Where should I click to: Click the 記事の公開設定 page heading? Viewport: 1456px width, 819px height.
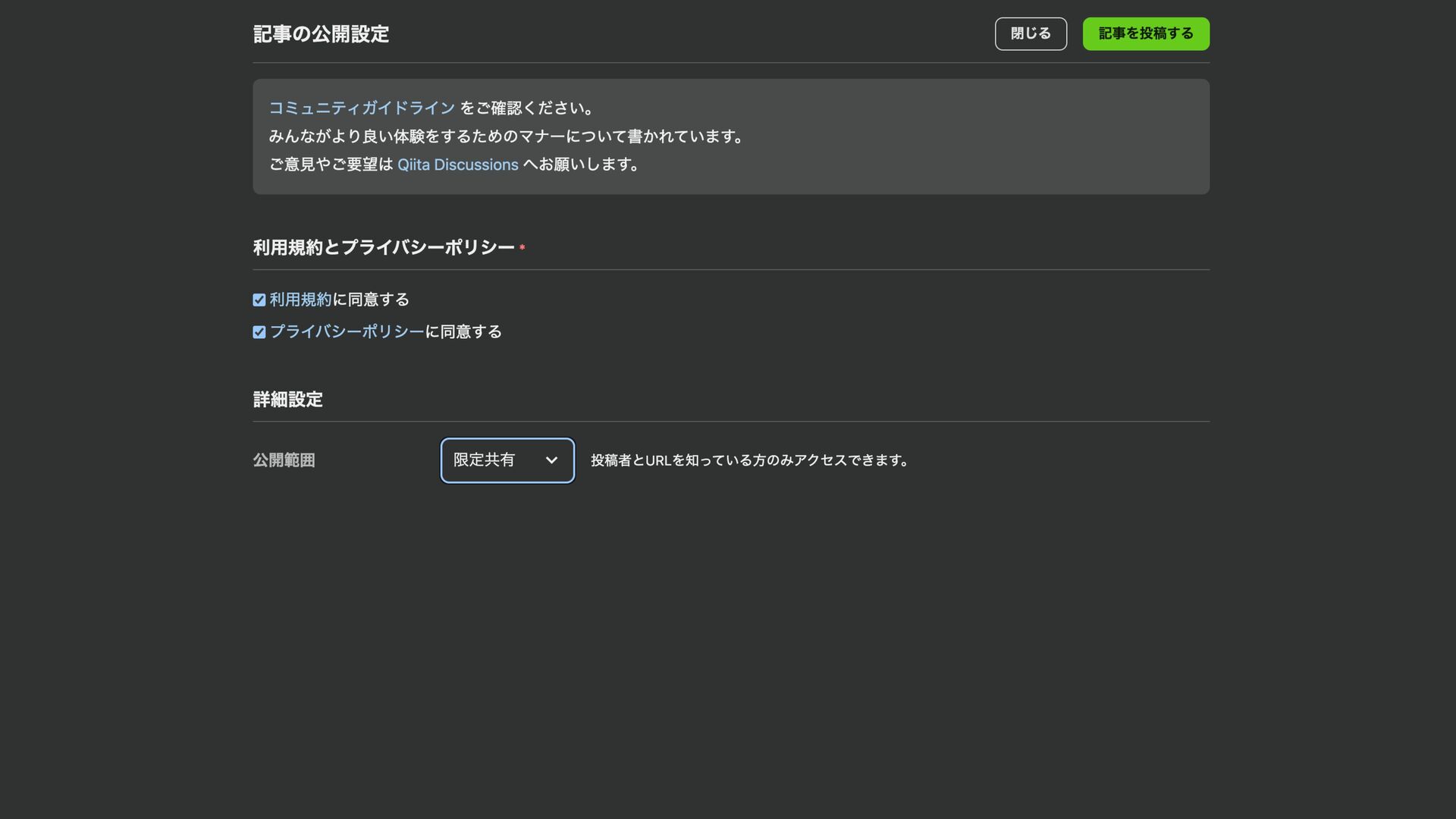tap(321, 34)
